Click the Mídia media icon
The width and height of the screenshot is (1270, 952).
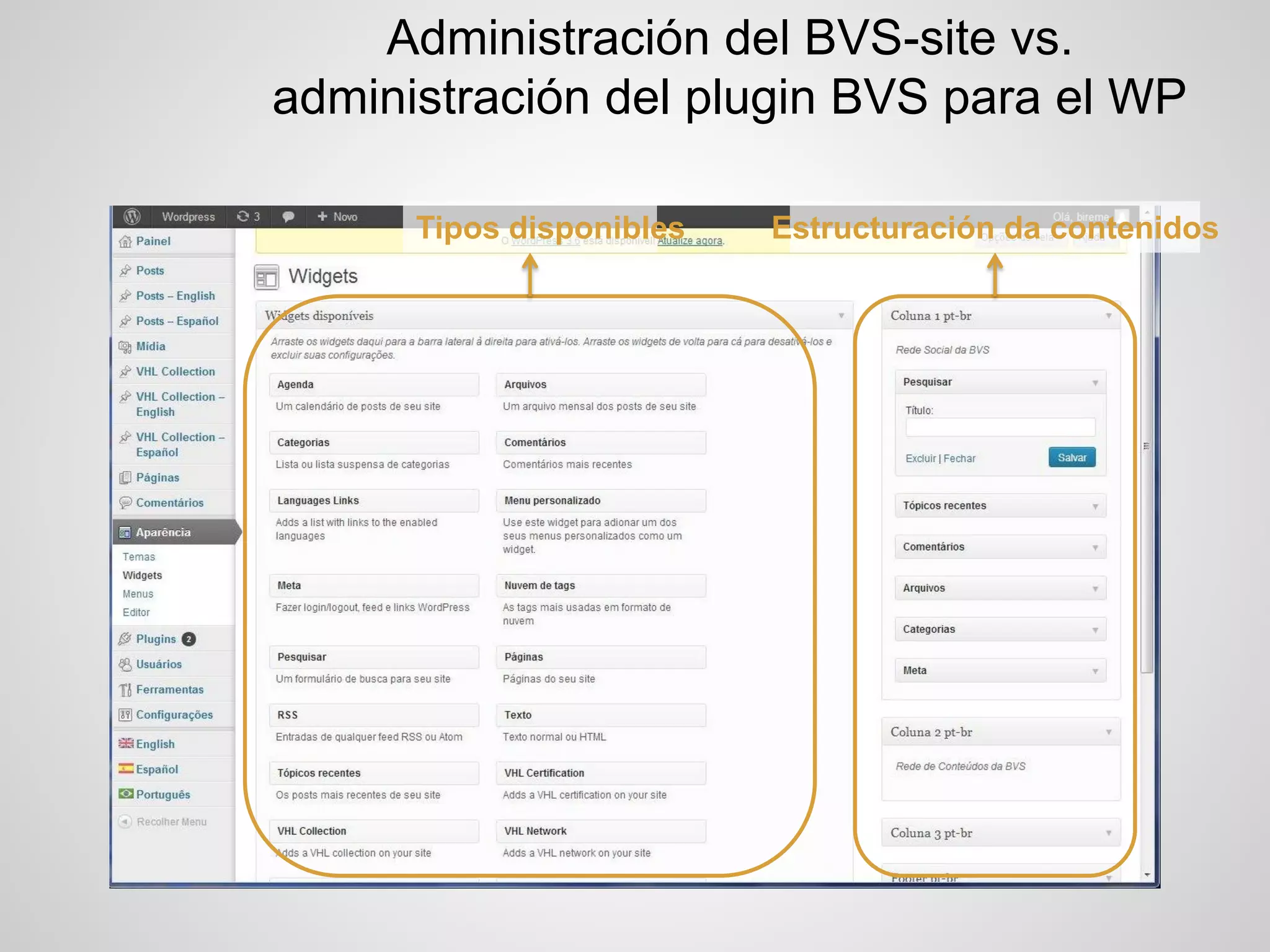[x=125, y=346]
